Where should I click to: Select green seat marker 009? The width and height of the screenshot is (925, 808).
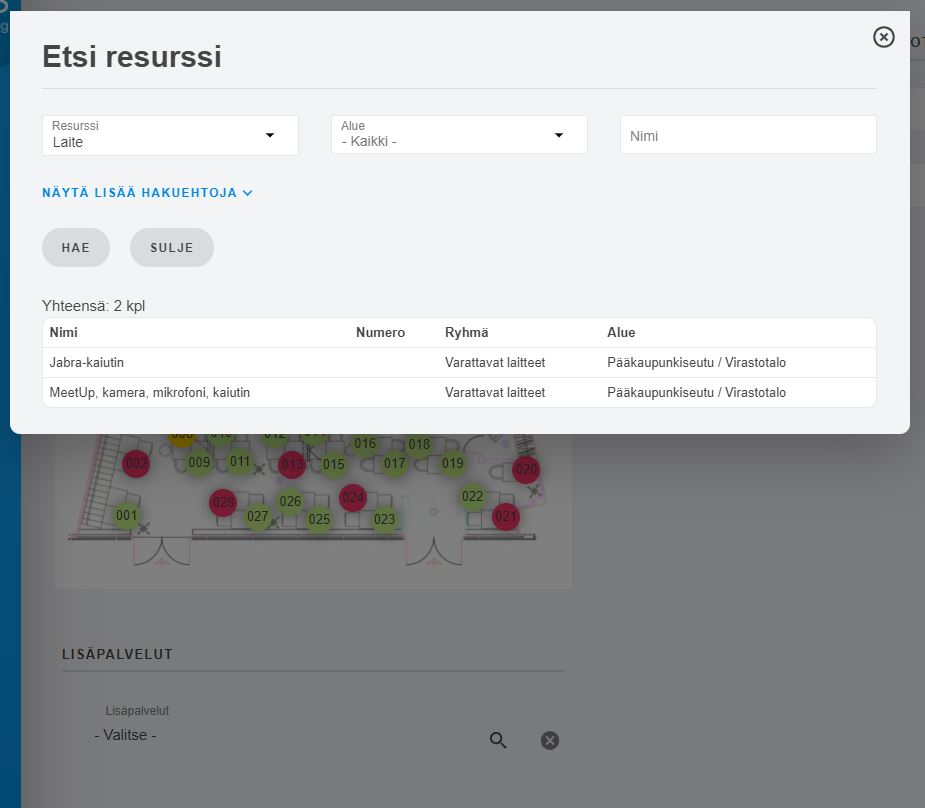pos(199,462)
